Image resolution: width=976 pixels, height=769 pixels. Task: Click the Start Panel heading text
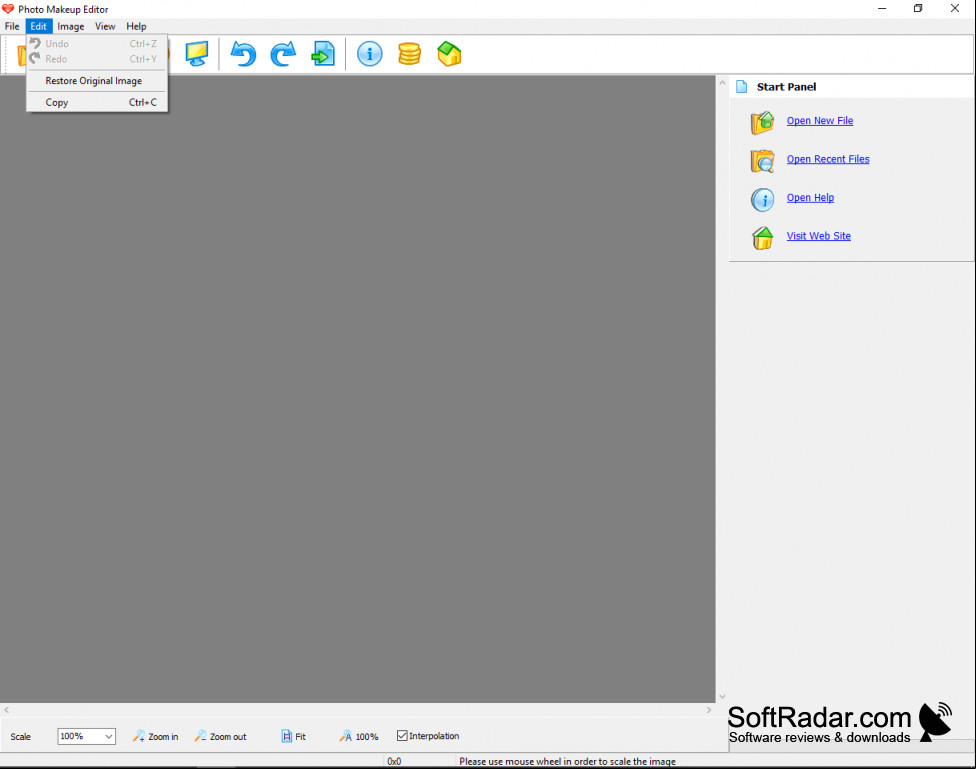pyautogui.click(x=786, y=87)
